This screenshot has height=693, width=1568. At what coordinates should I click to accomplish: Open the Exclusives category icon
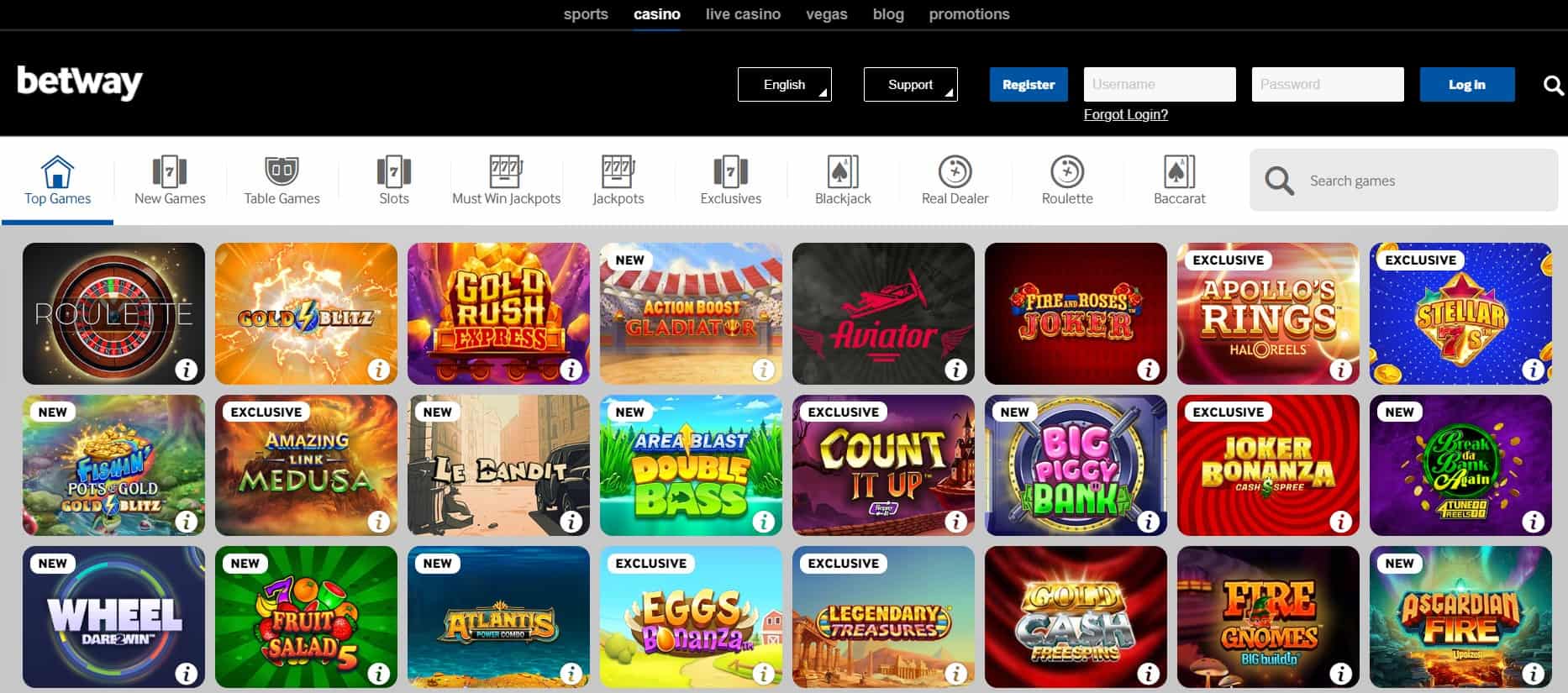point(730,171)
